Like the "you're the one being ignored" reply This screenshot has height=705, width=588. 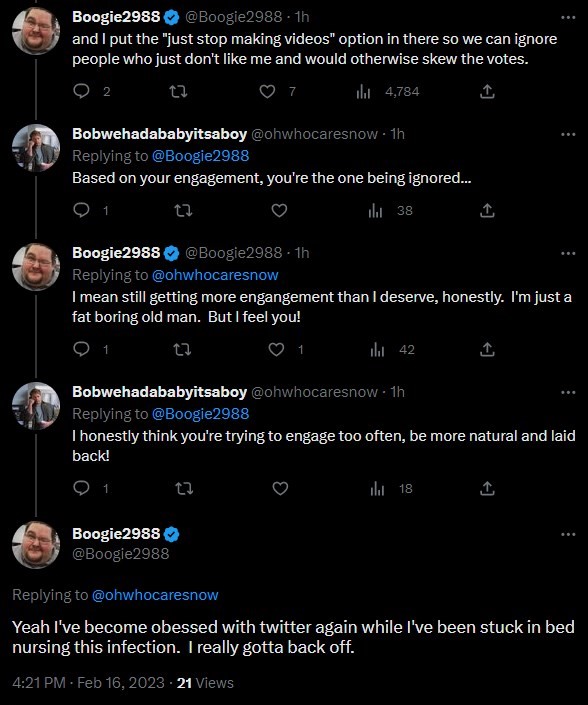pyautogui.click(x=279, y=210)
